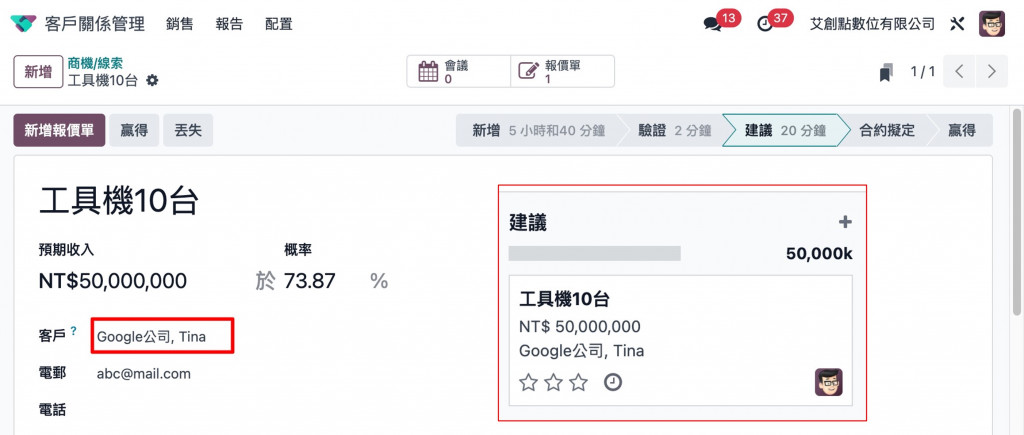Click the plus icon in the 建議 column
This screenshot has width=1024, height=435.
click(x=845, y=222)
